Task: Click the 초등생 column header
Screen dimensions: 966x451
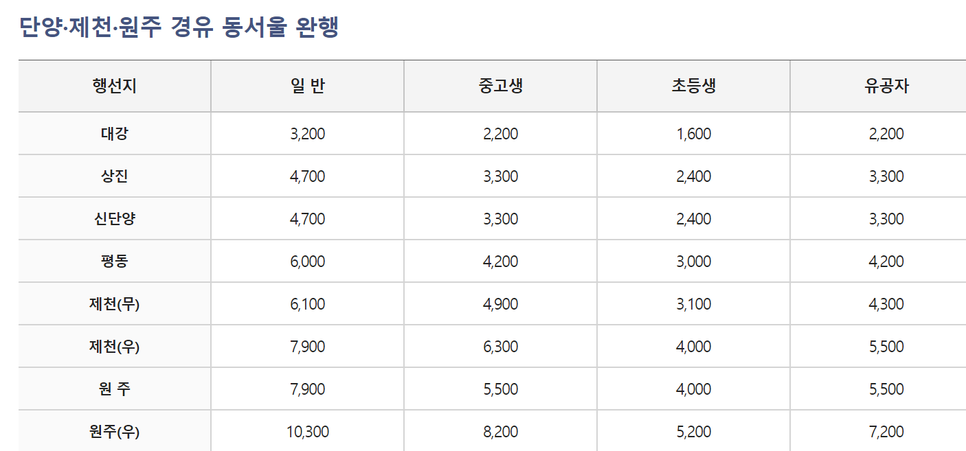Action: click(x=693, y=86)
